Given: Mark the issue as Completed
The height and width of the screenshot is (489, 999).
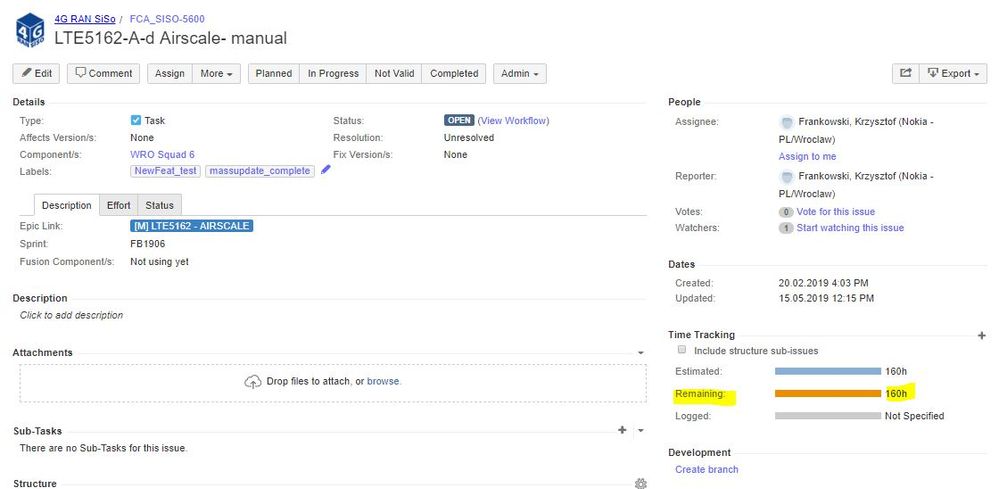Looking at the screenshot, I should point(454,73).
